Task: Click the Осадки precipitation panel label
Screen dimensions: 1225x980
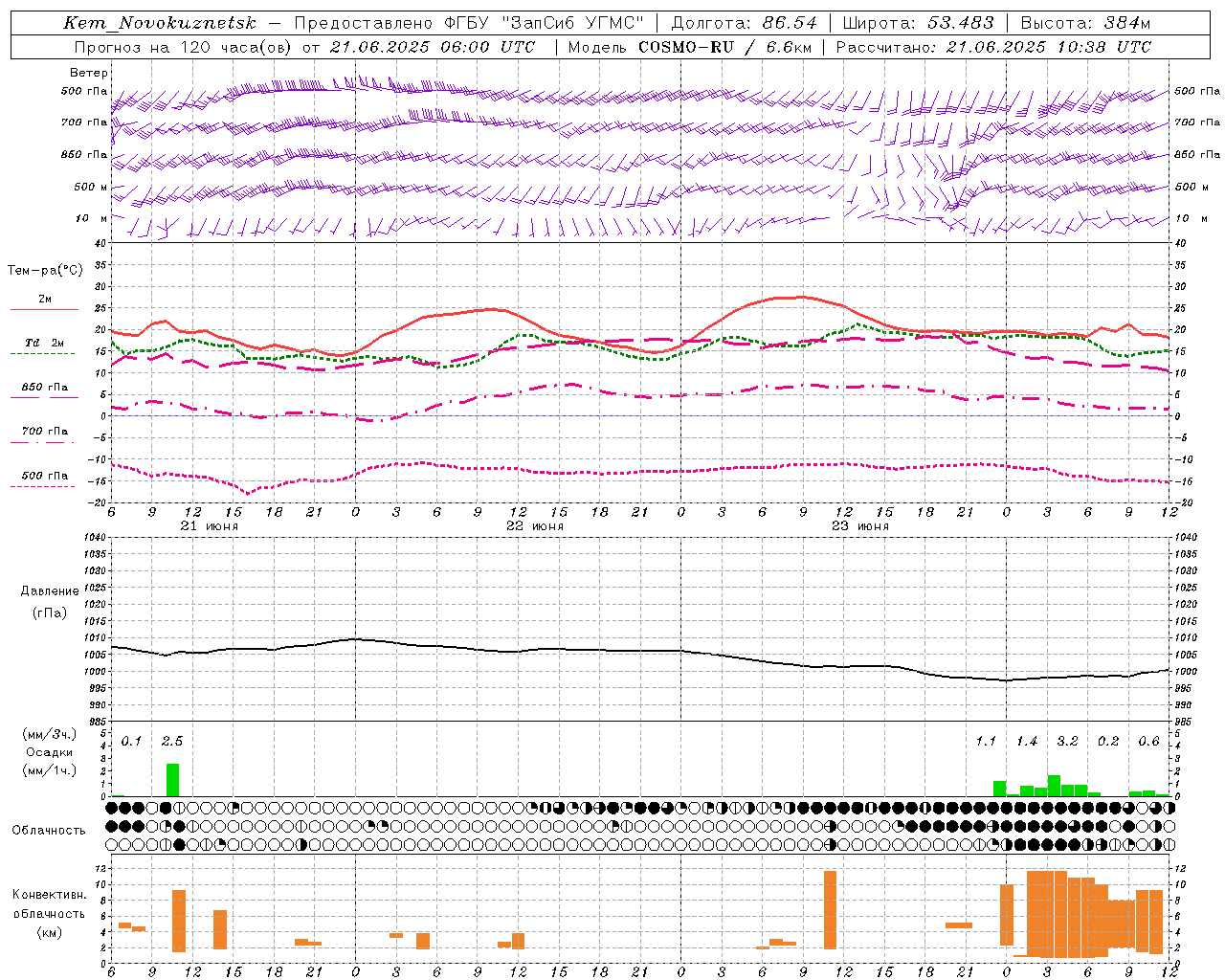Action: (x=50, y=752)
